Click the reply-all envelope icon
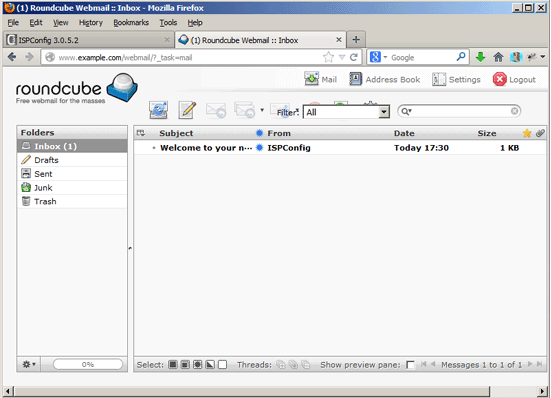This screenshot has width=551, height=398. click(245, 110)
